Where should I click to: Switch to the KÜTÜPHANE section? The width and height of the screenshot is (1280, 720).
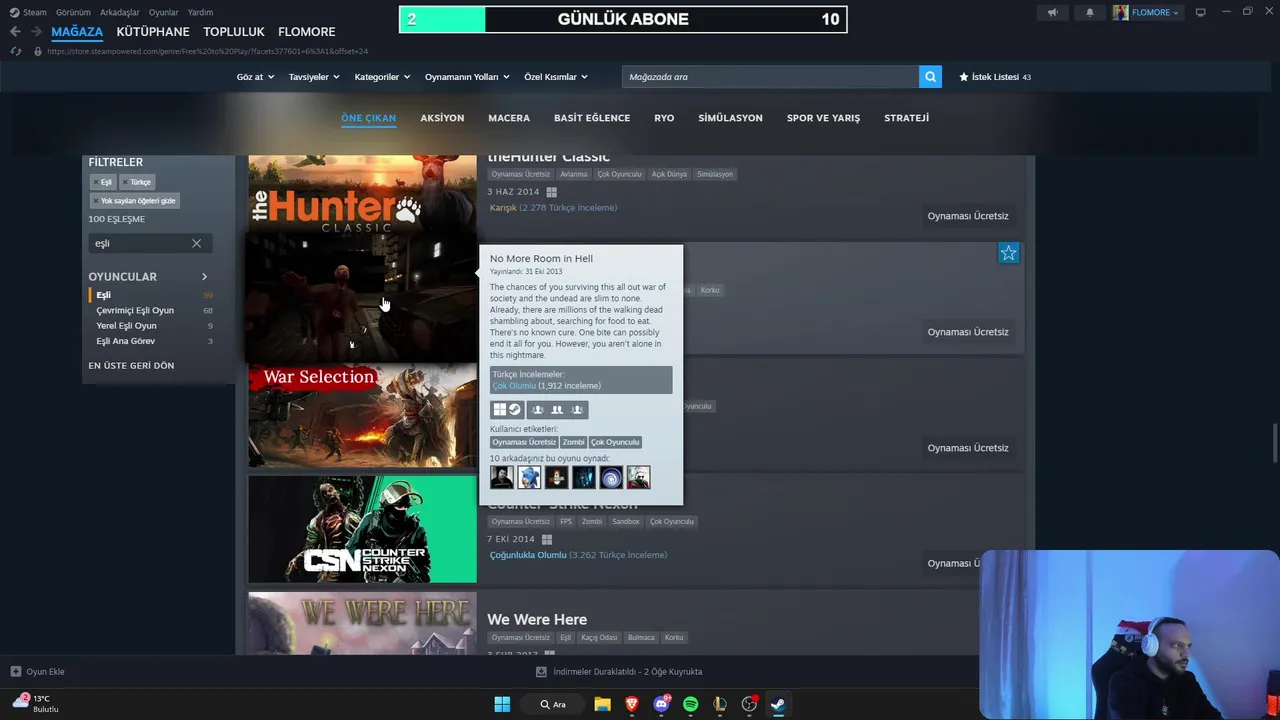(x=153, y=32)
